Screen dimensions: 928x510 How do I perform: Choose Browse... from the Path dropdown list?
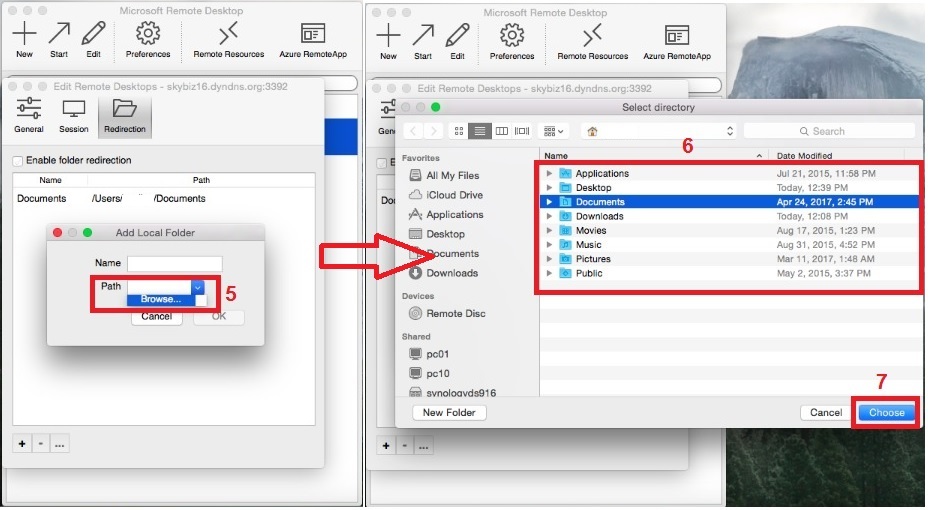point(161,299)
